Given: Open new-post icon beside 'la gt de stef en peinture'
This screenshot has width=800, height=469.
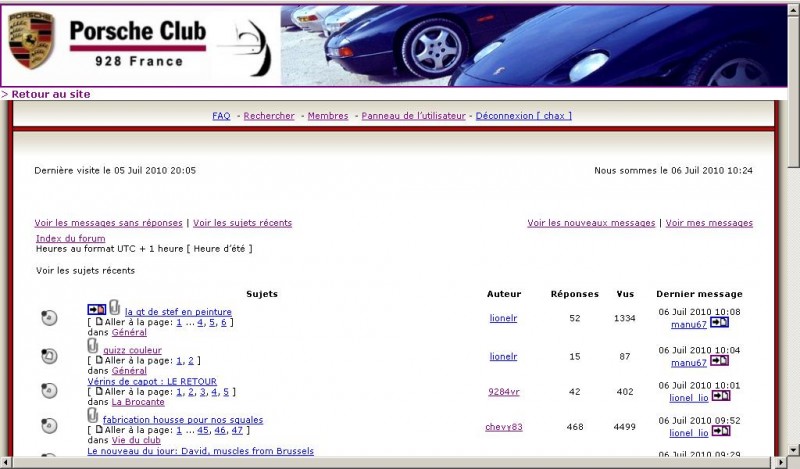Looking at the screenshot, I should 96,309.
